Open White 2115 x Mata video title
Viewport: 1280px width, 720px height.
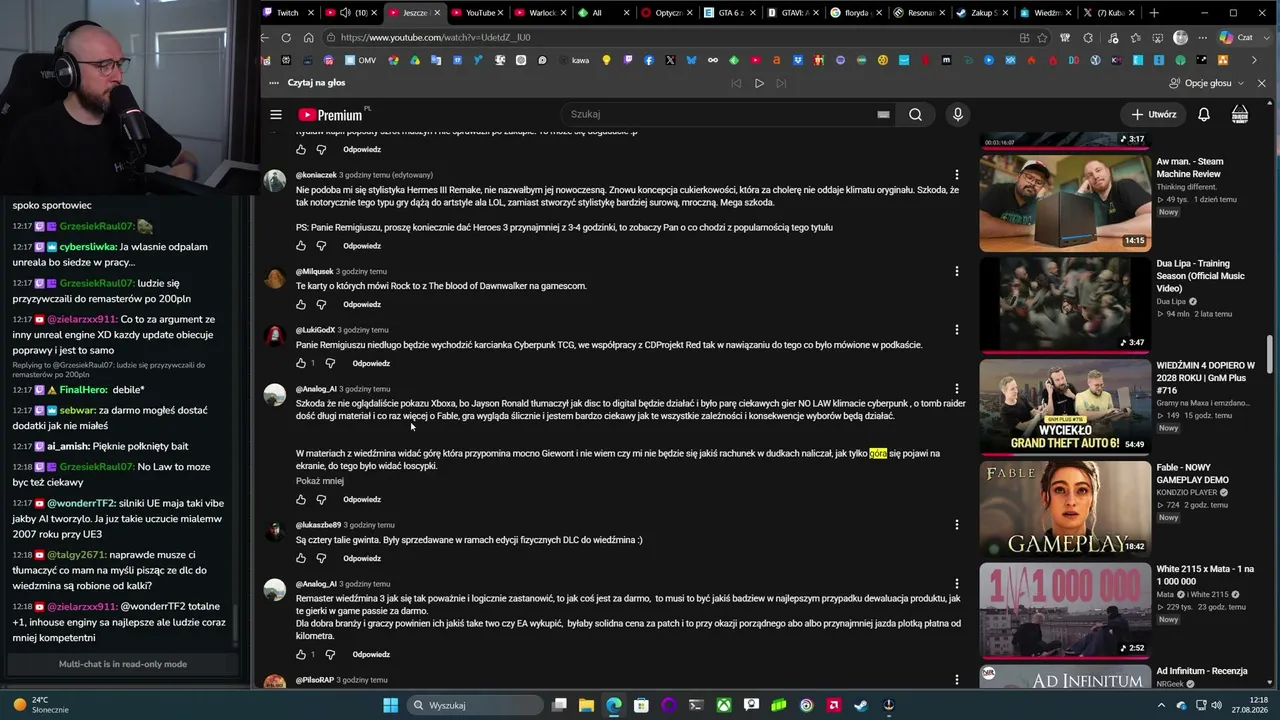[1205, 575]
